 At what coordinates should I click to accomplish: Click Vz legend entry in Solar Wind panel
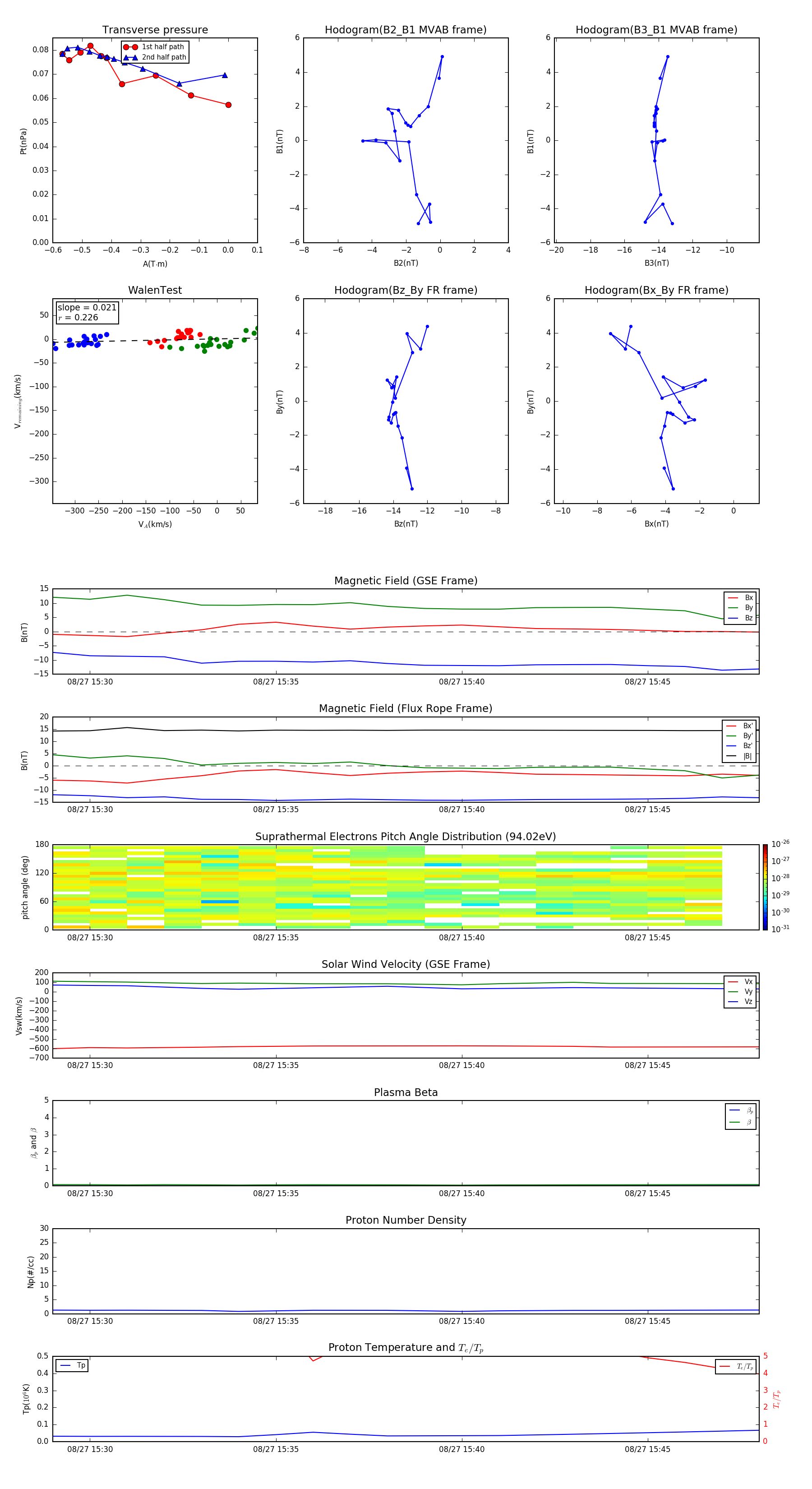tap(741, 1002)
